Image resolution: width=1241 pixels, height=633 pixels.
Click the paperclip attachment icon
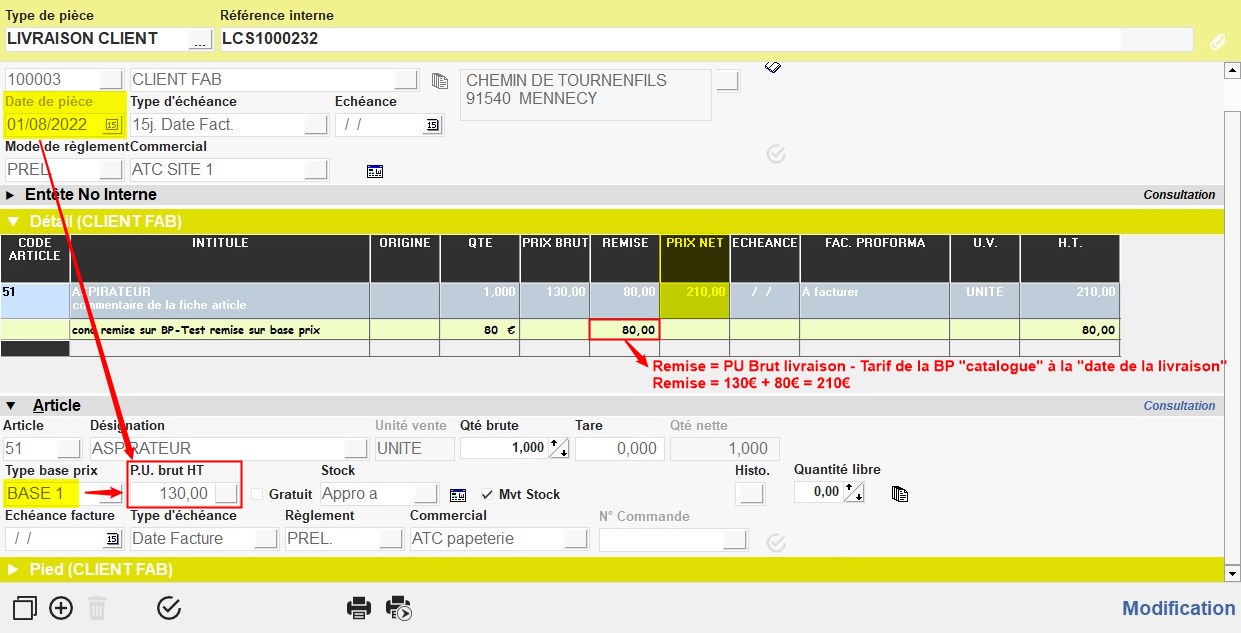1217,41
